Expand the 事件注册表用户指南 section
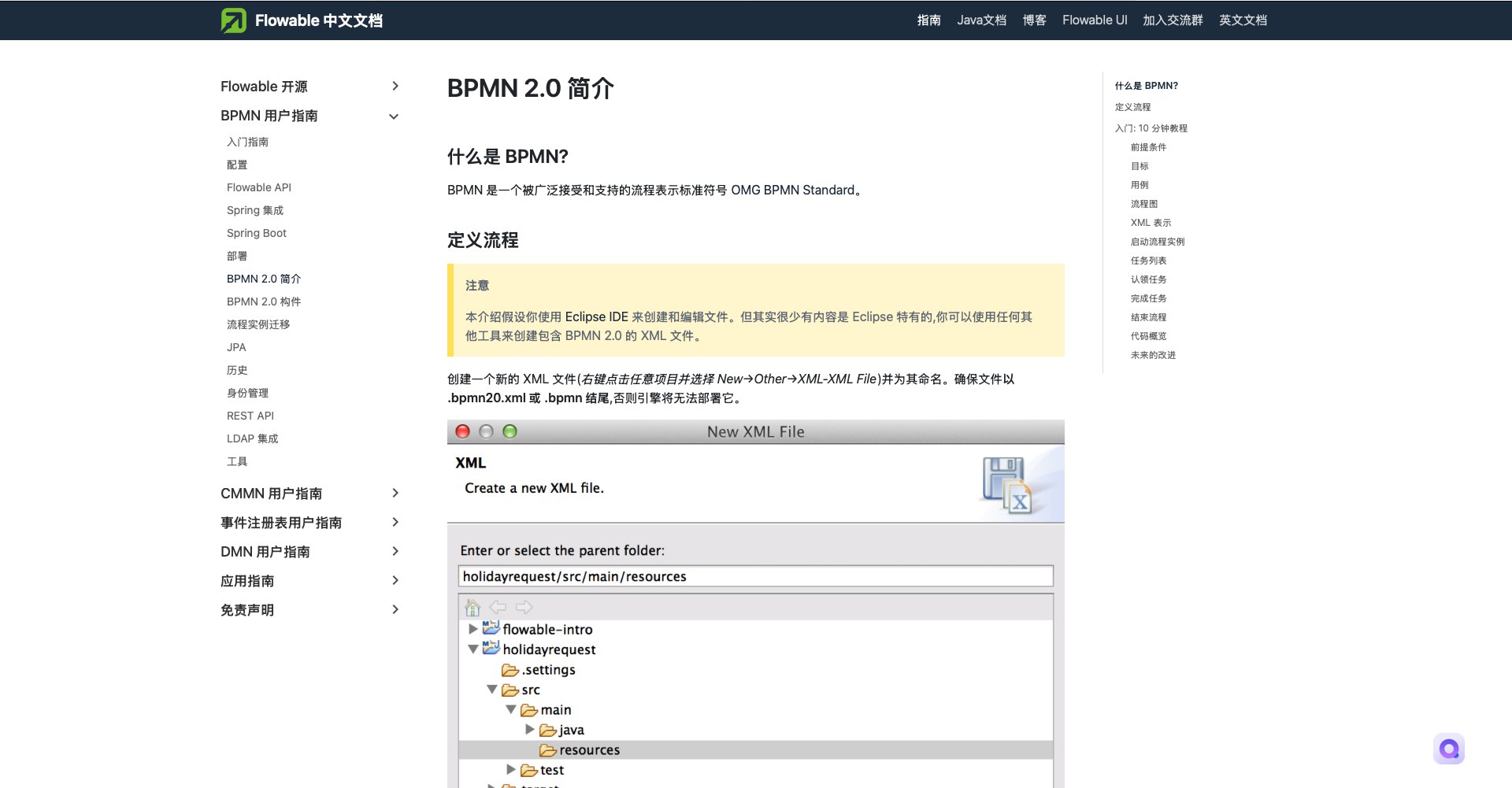The image size is (1512, 788). (395, 522)
